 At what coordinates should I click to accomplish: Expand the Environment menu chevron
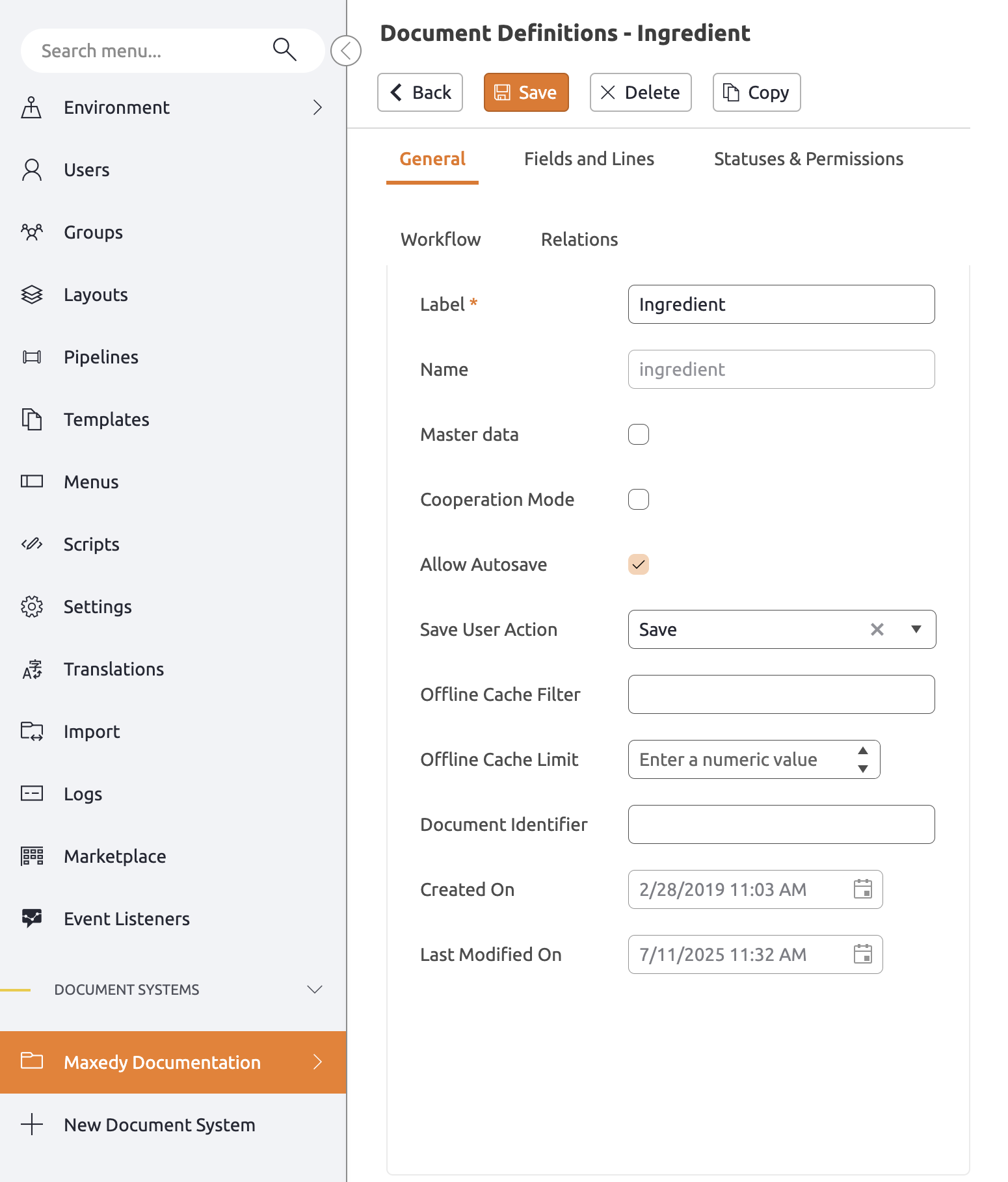click(x=317, y=107)
